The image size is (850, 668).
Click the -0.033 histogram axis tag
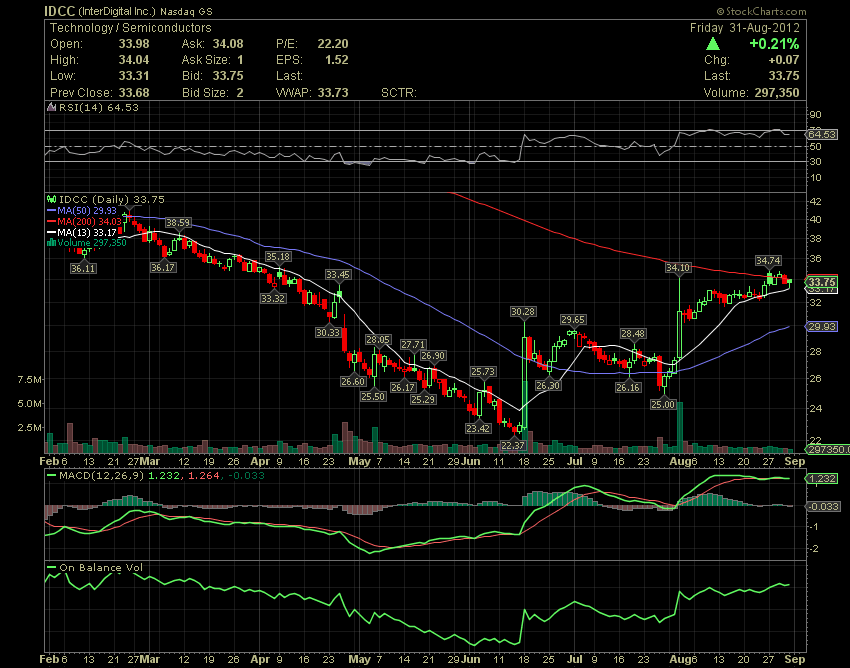coord(823,506)
